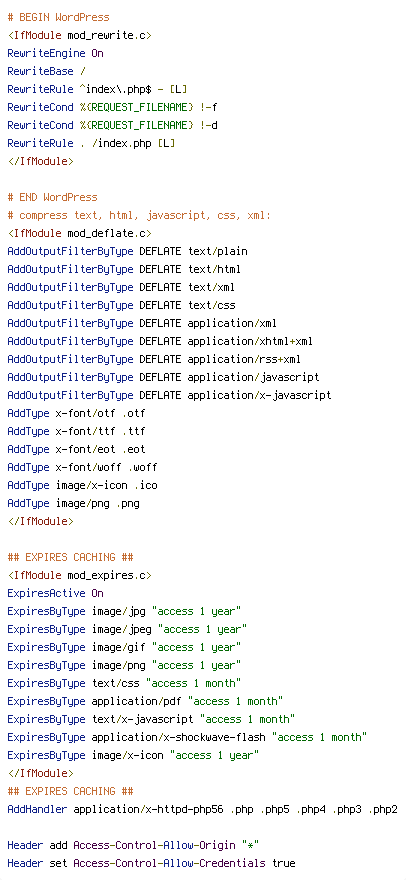The width and height of the screenshot is (406, 880).
Task: Click the AddHandler x-httpd-php56 line
Action: click(203, 809)
